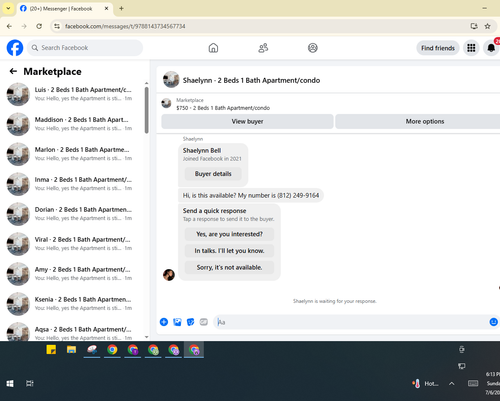Choose a sticker in the composer

190,322
